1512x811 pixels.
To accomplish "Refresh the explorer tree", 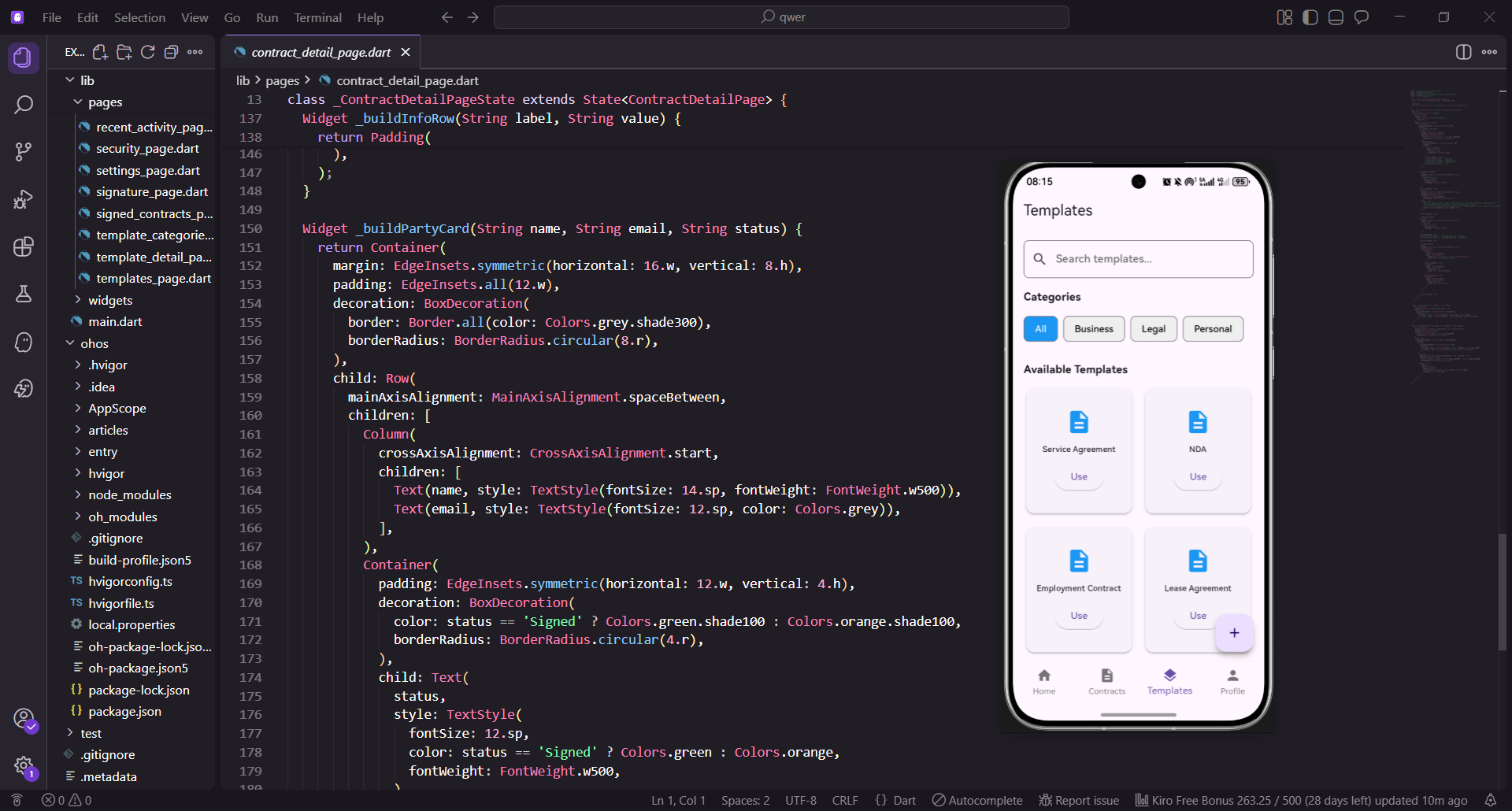I will click(x=147, y=52).
